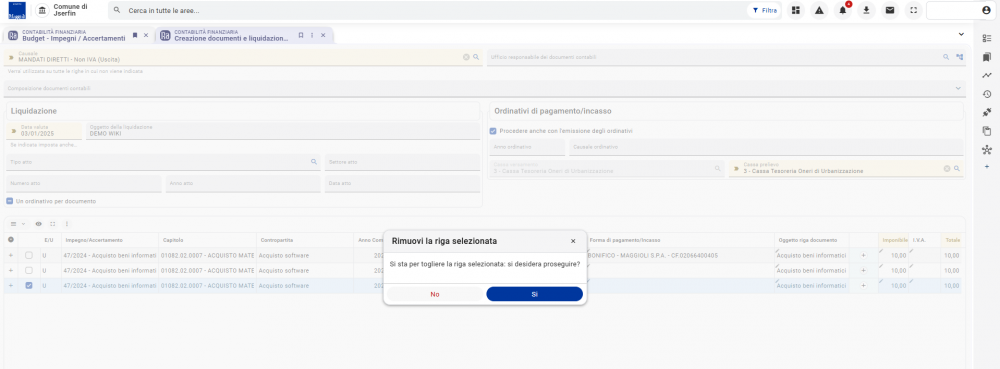Expand the second table row plus

tap(10, 270)
